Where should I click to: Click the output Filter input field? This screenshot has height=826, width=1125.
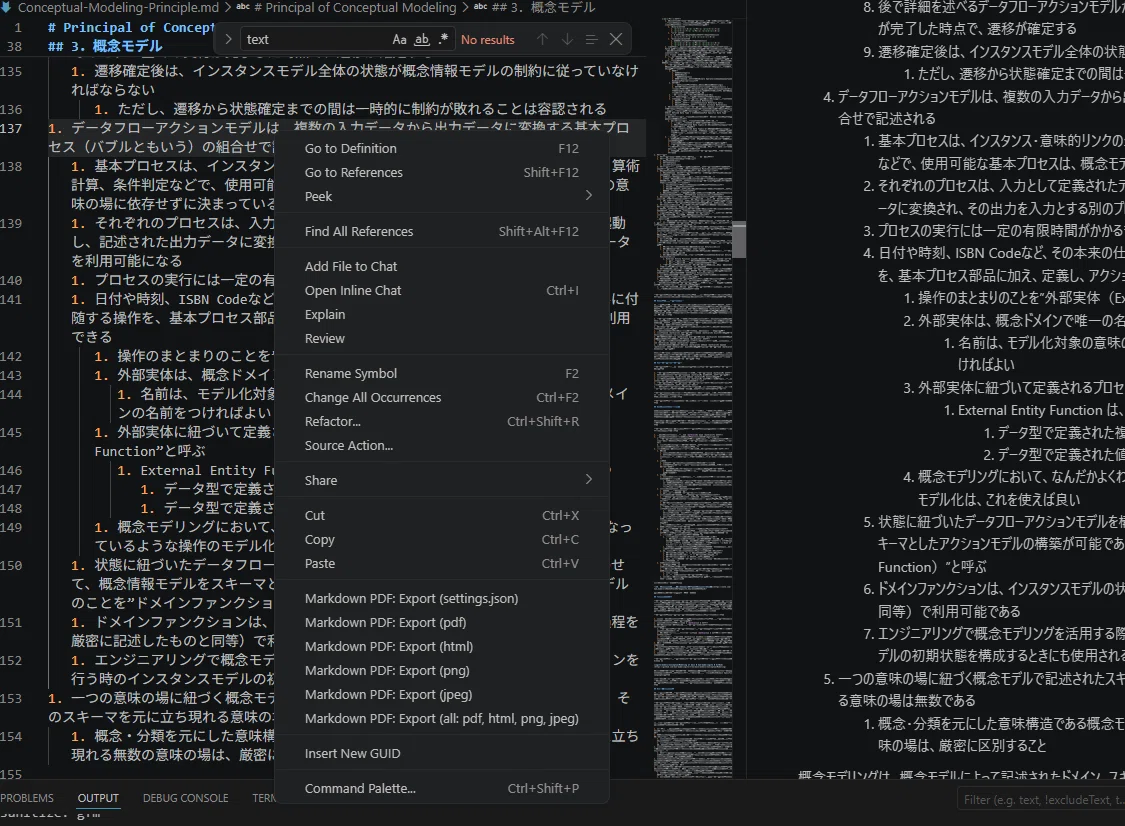pyautogui.click(x=1042, y=799)
